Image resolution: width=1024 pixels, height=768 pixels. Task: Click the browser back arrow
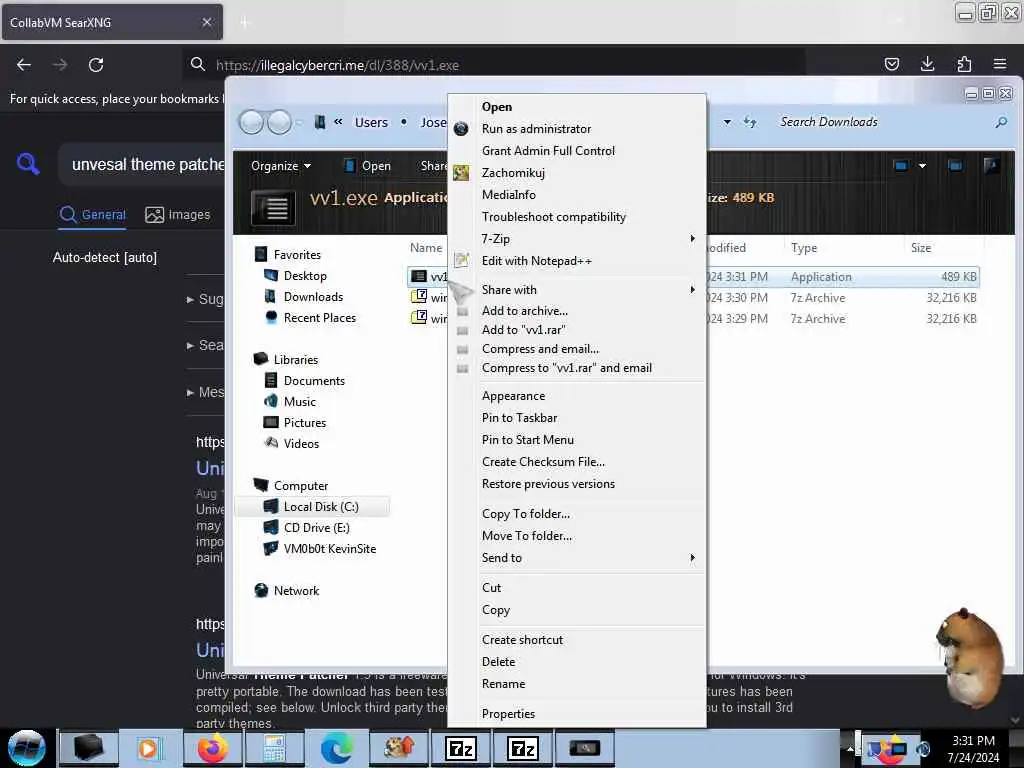pyautogui.click(x=24, y=65)
